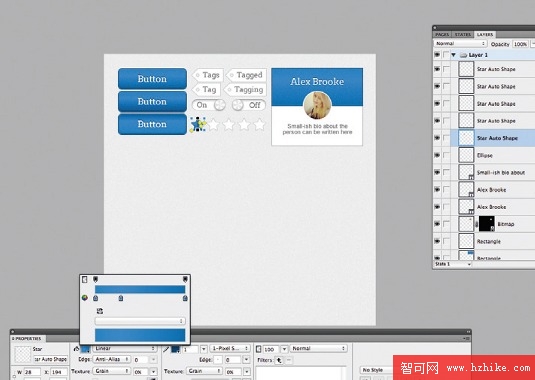Viewport: 535px width, 380px height.
Task: Switch to the States tab
Action: [x=463, y=34]
